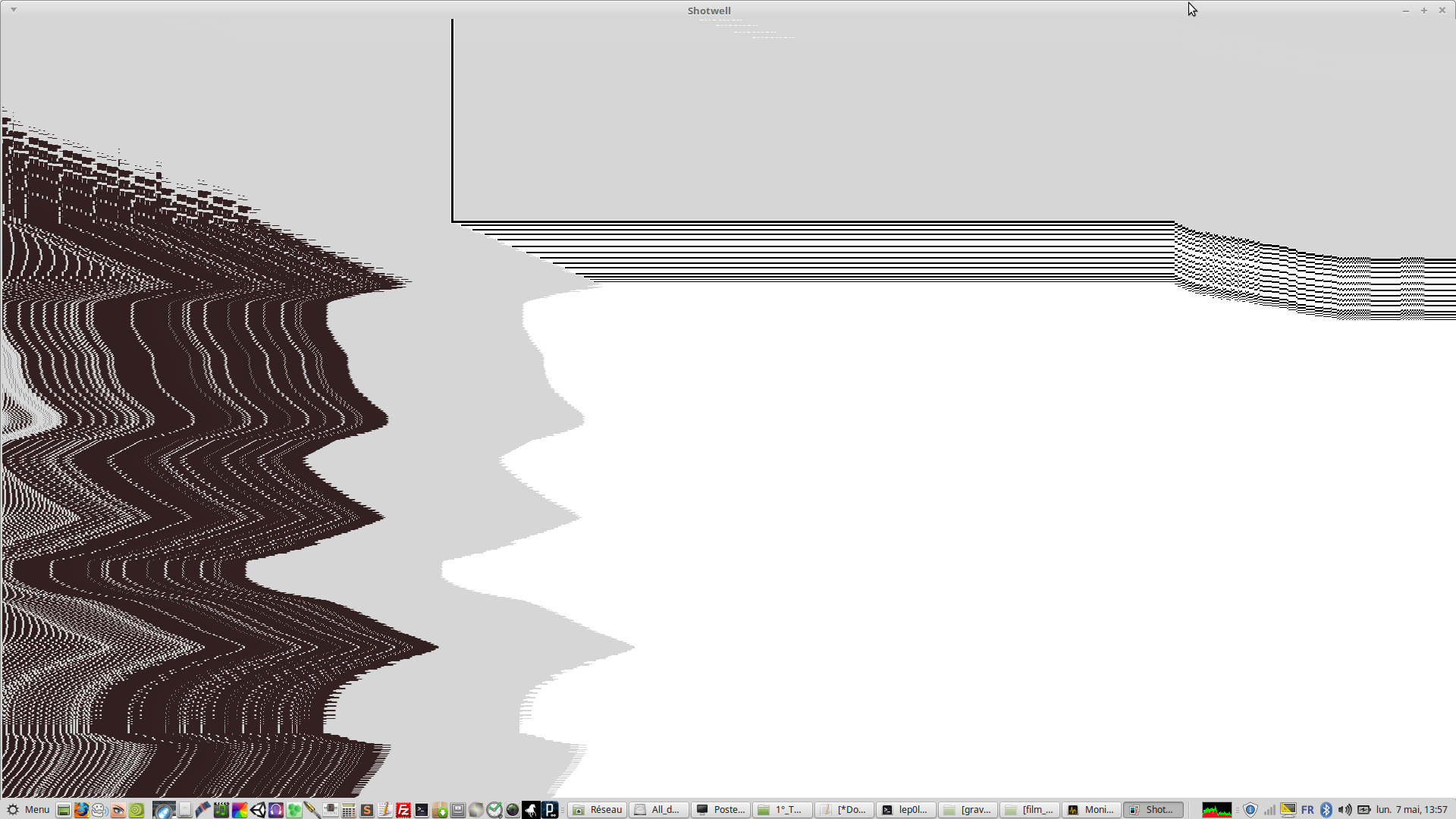Launch Firefox from the panel

(x=81, y=810)
